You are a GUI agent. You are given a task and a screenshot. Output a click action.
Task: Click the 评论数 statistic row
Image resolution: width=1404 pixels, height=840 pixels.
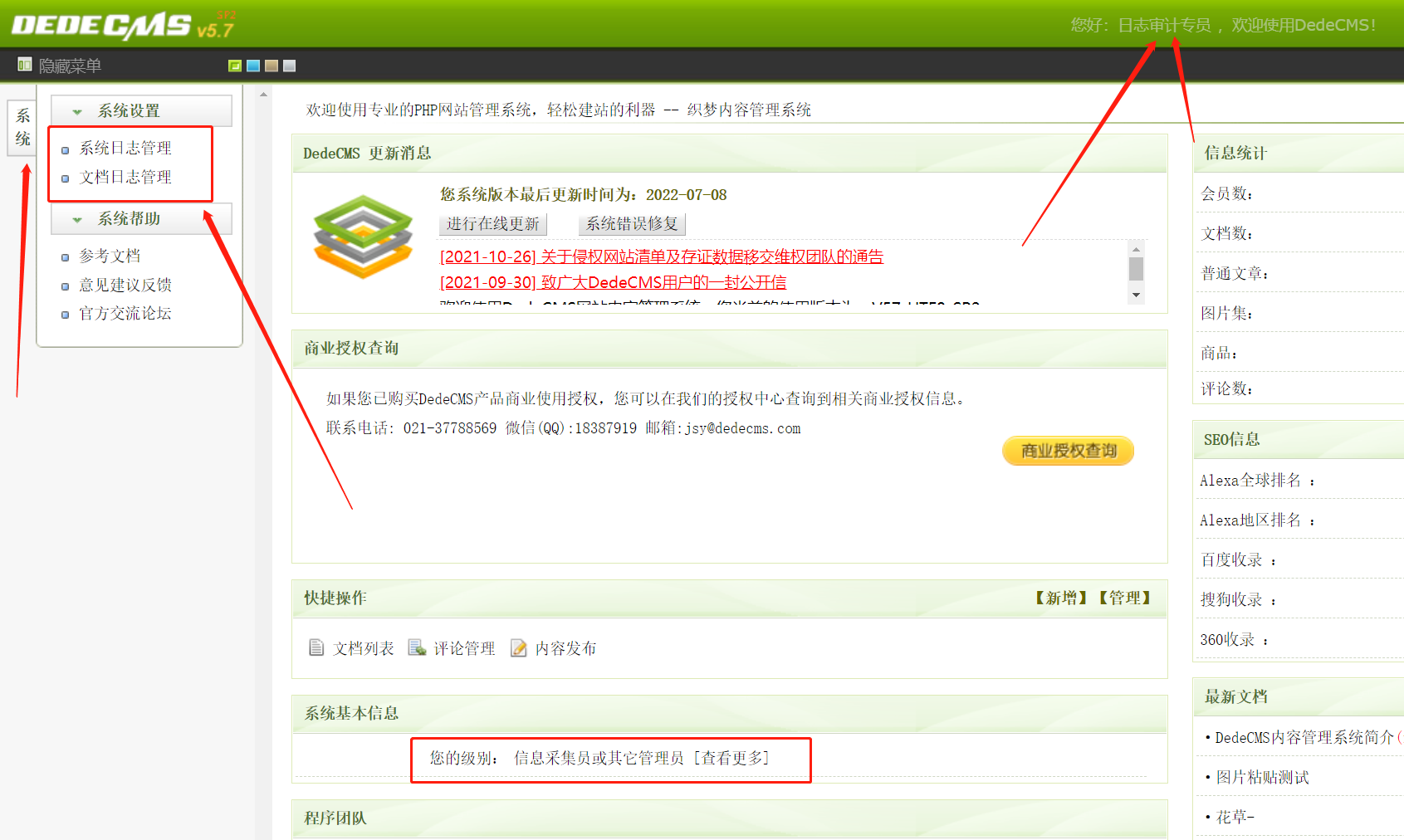tap(1299, 388)
